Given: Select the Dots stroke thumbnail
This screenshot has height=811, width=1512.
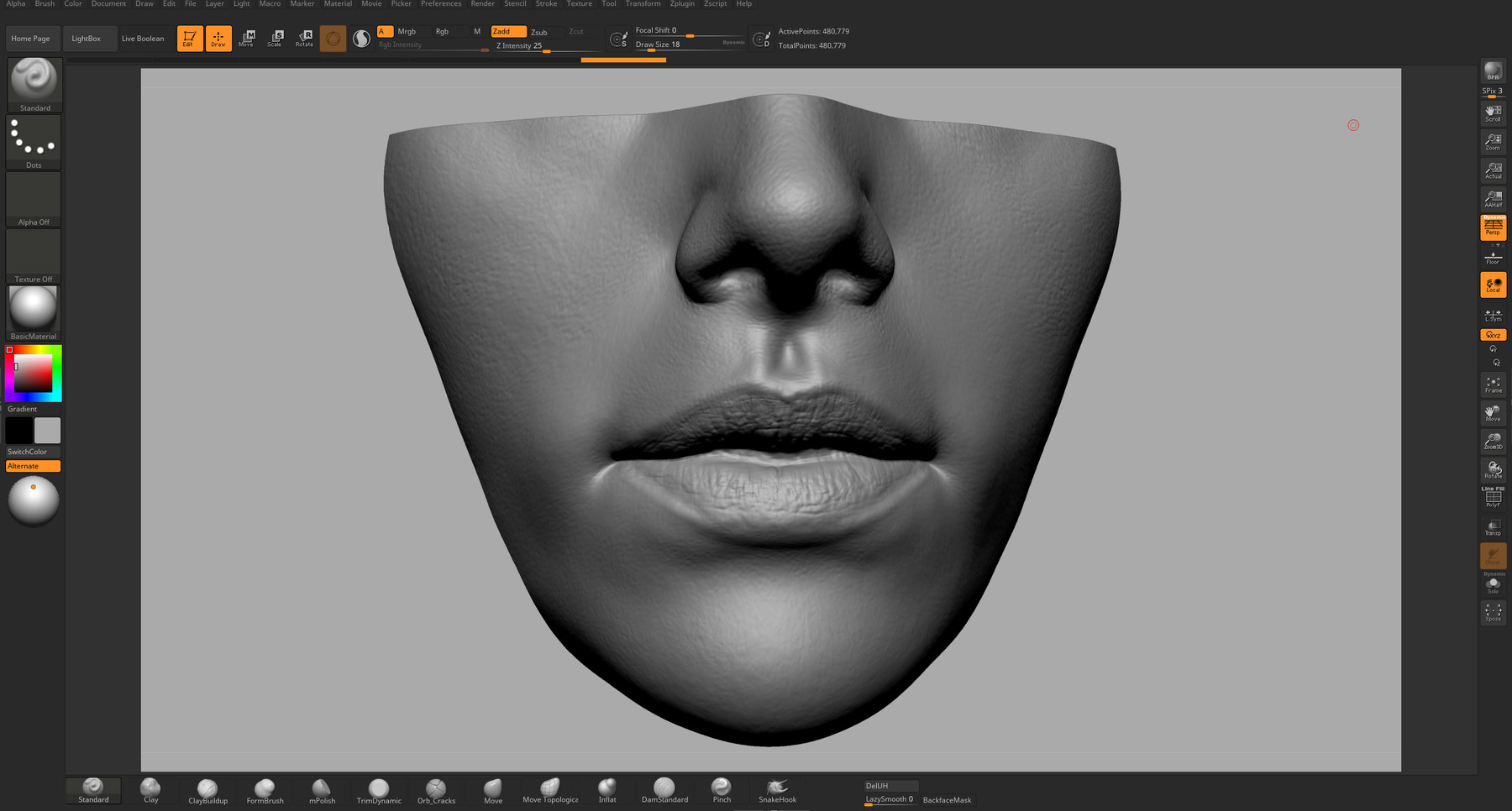Looking at the screenshot, I should 34,137.
